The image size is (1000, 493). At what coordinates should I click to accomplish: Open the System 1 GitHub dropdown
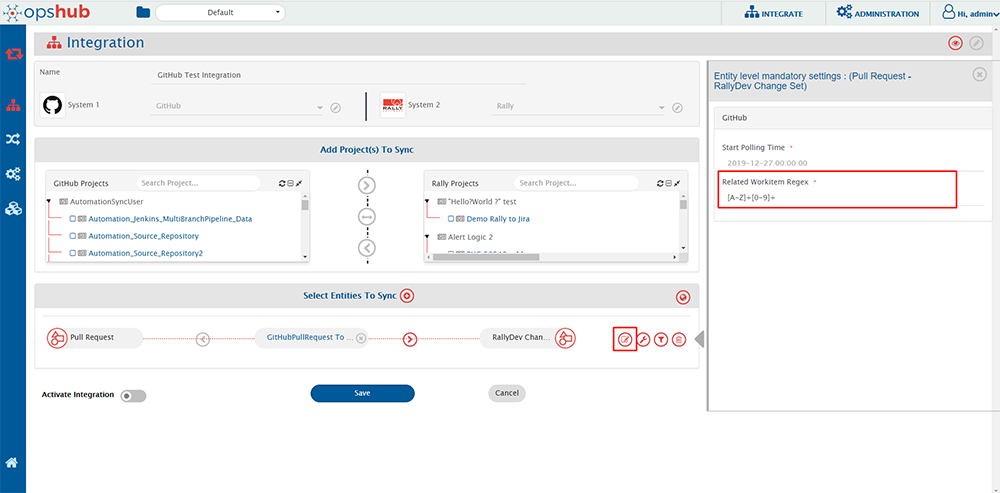click(319, 108)
